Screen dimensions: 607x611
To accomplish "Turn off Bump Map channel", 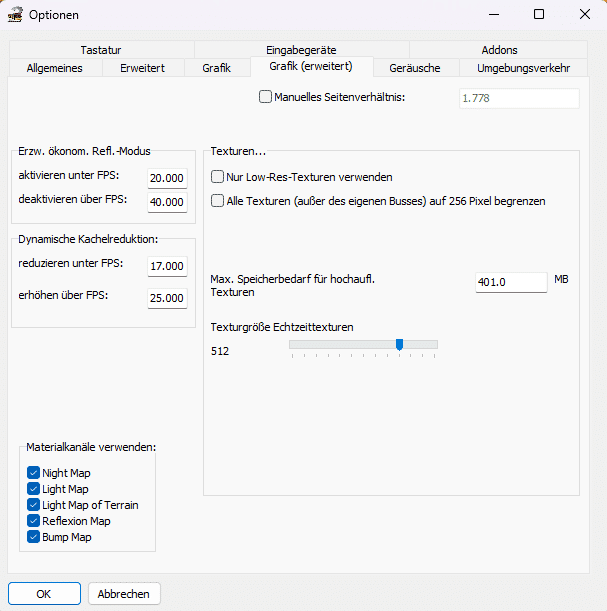I will point(33,537).
